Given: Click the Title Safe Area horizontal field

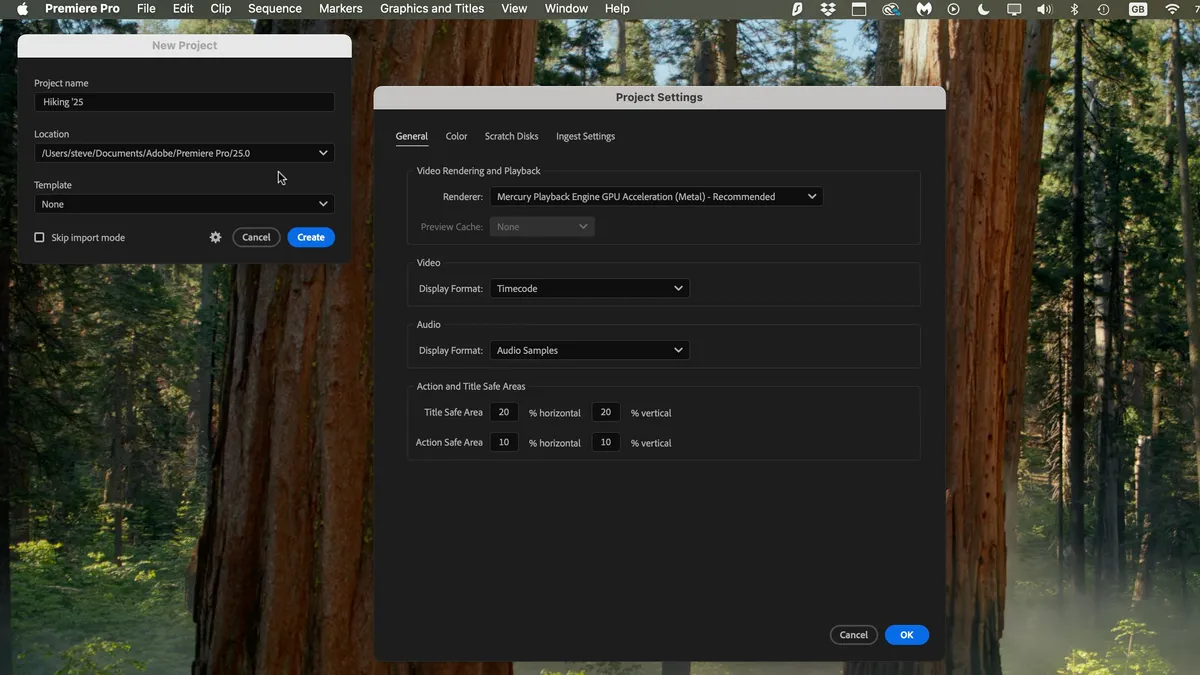Looking at the screenshot, I should pos(503,411).
